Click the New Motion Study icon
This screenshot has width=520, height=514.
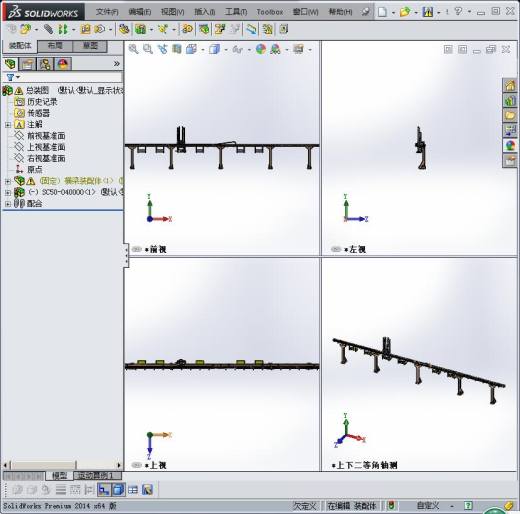pos(187,29)
